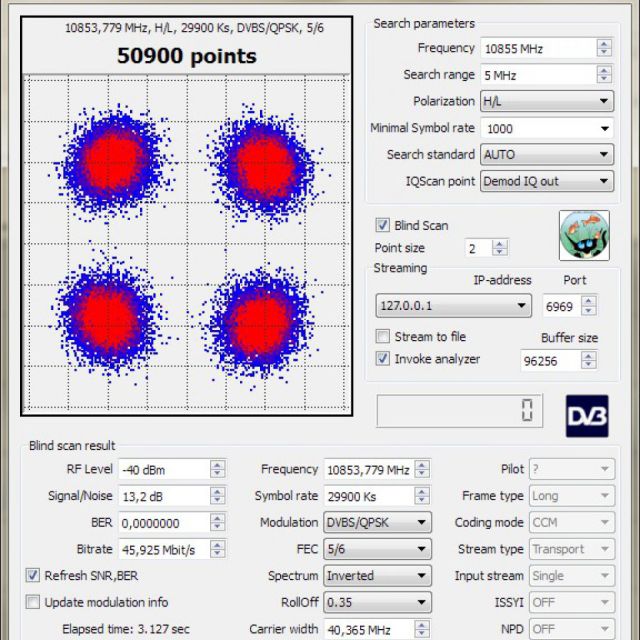Viewport: 640px width, 640px height.
Task: Click the result Frequency spinner arrows
Action: click(422, 469)
